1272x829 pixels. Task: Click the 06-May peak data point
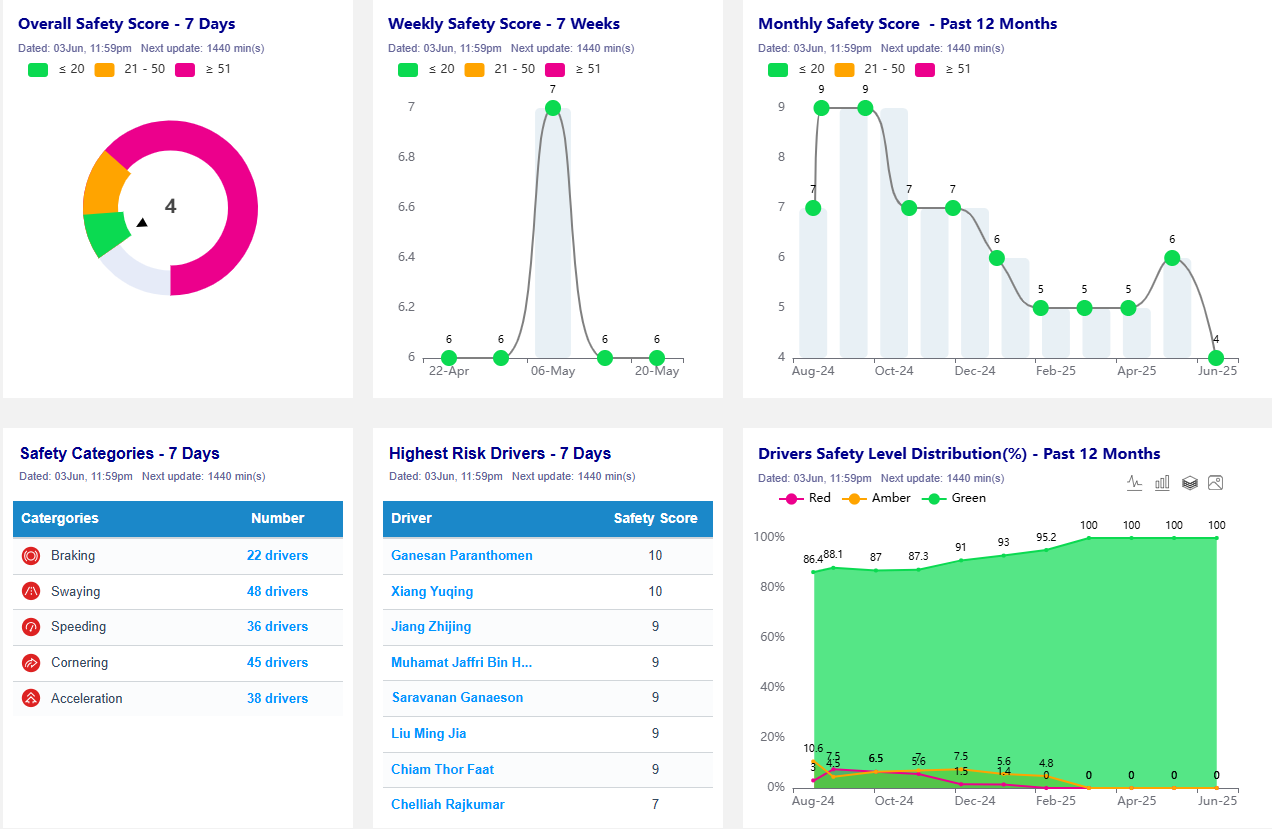(552, 107)
